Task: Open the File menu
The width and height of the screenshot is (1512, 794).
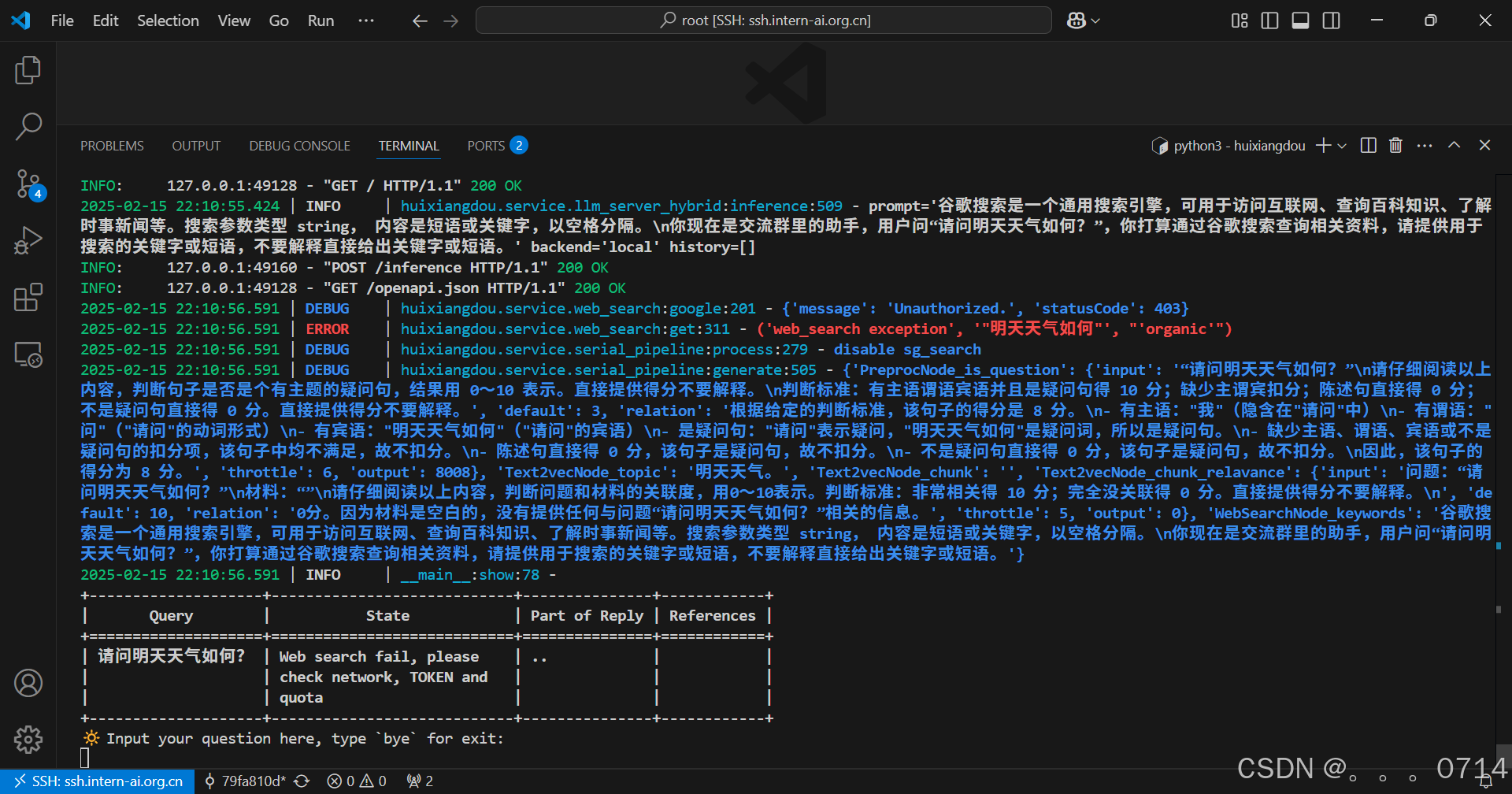Action: (x=62, y=20)
